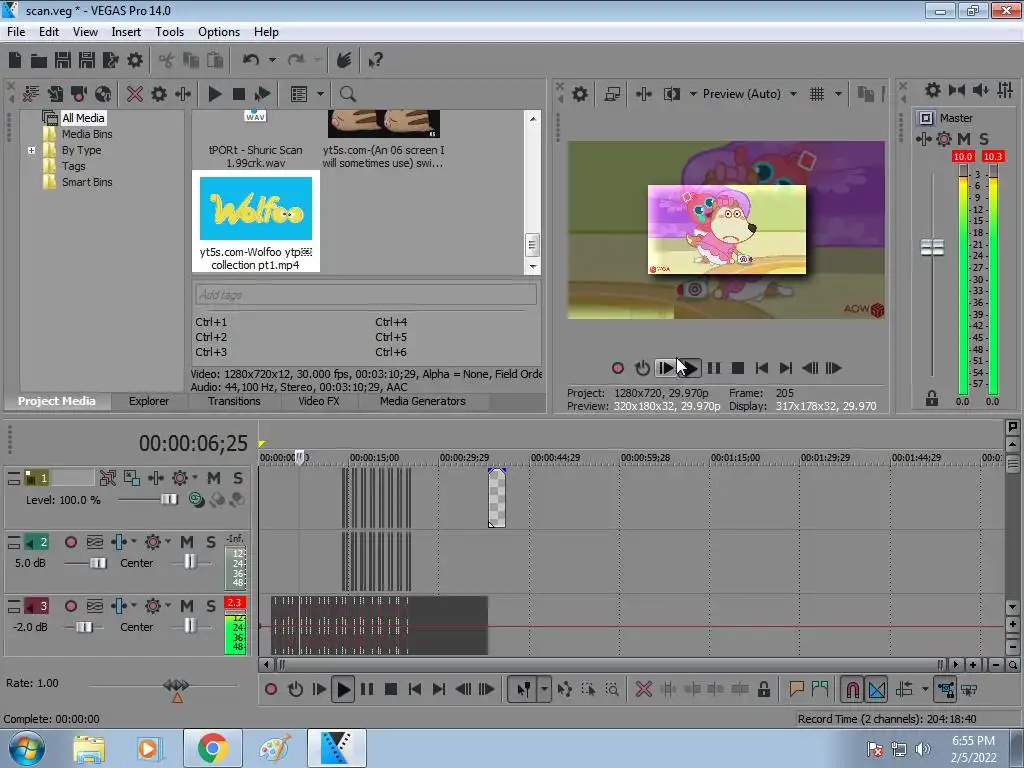Select the Media Bins folder
Screen dimensions: 1024x768
click(x=87, y=134)
